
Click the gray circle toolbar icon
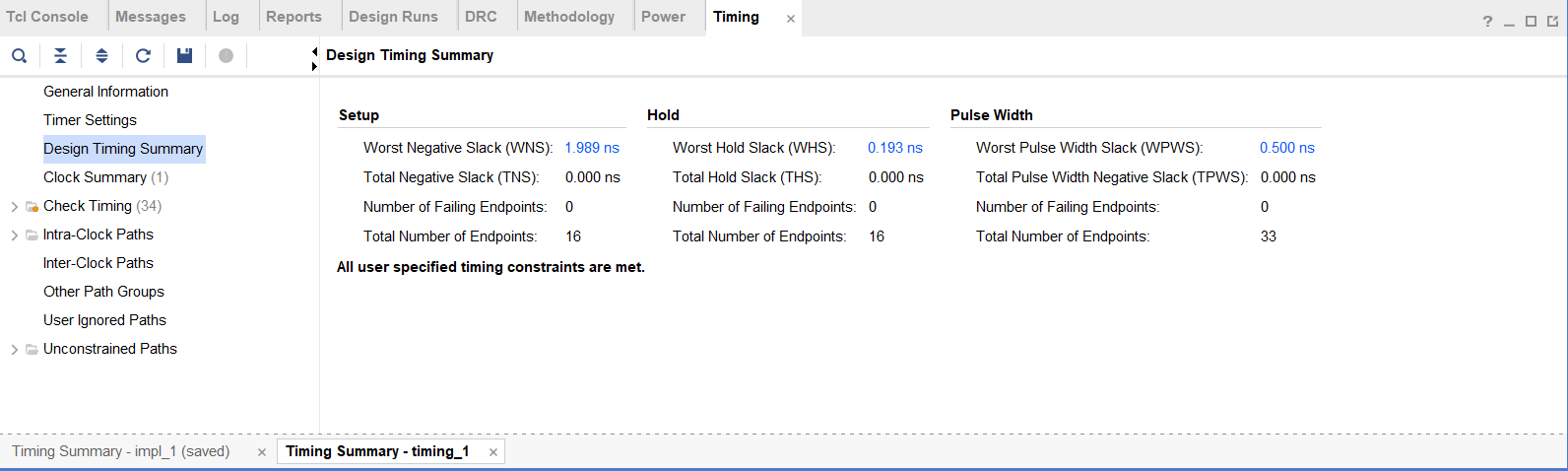pyautogui.click(x=226, y=55)
